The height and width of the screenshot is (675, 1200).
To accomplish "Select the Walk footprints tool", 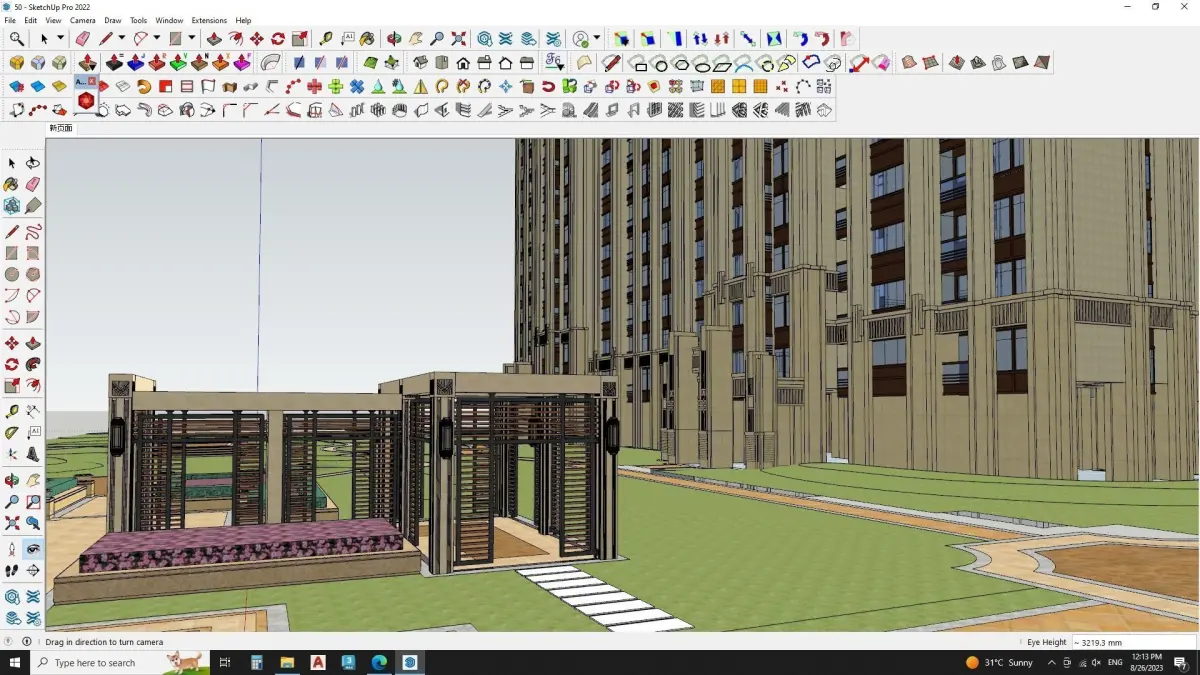I will [12, 571].
